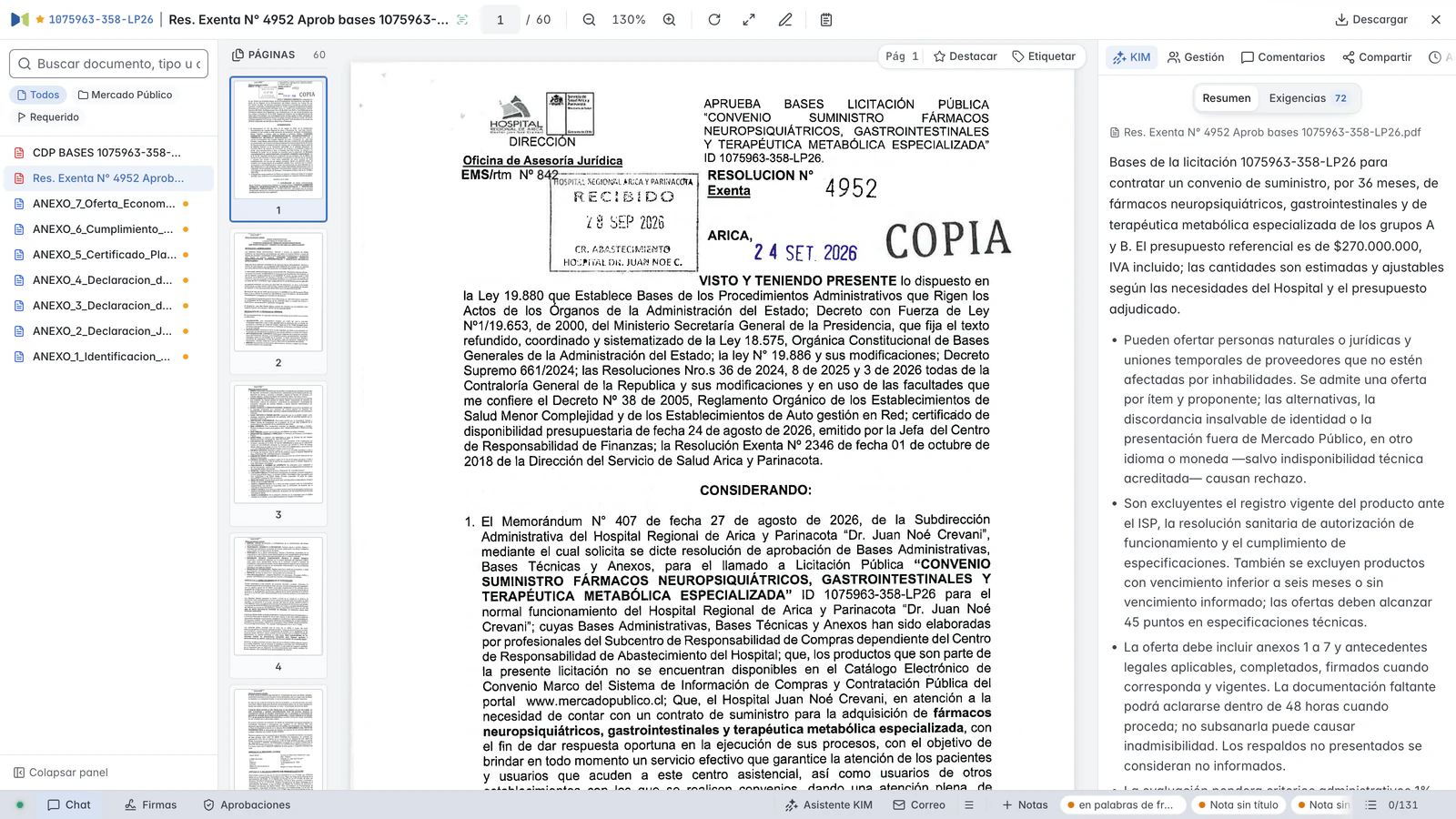This screenshot has height=819, width=1456.
Task: Zoom in the document view
Action: (669, 19)
